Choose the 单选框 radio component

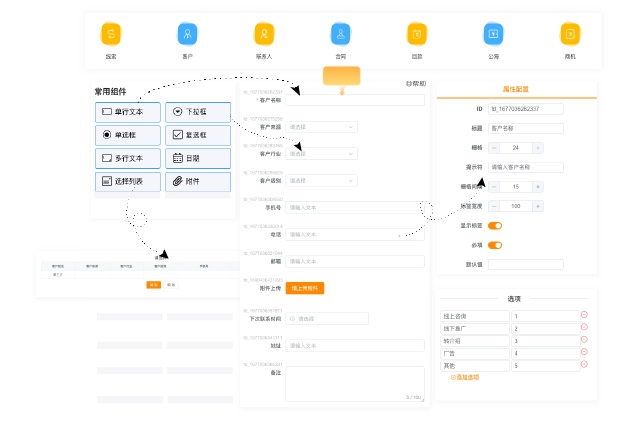coord(127,135)
